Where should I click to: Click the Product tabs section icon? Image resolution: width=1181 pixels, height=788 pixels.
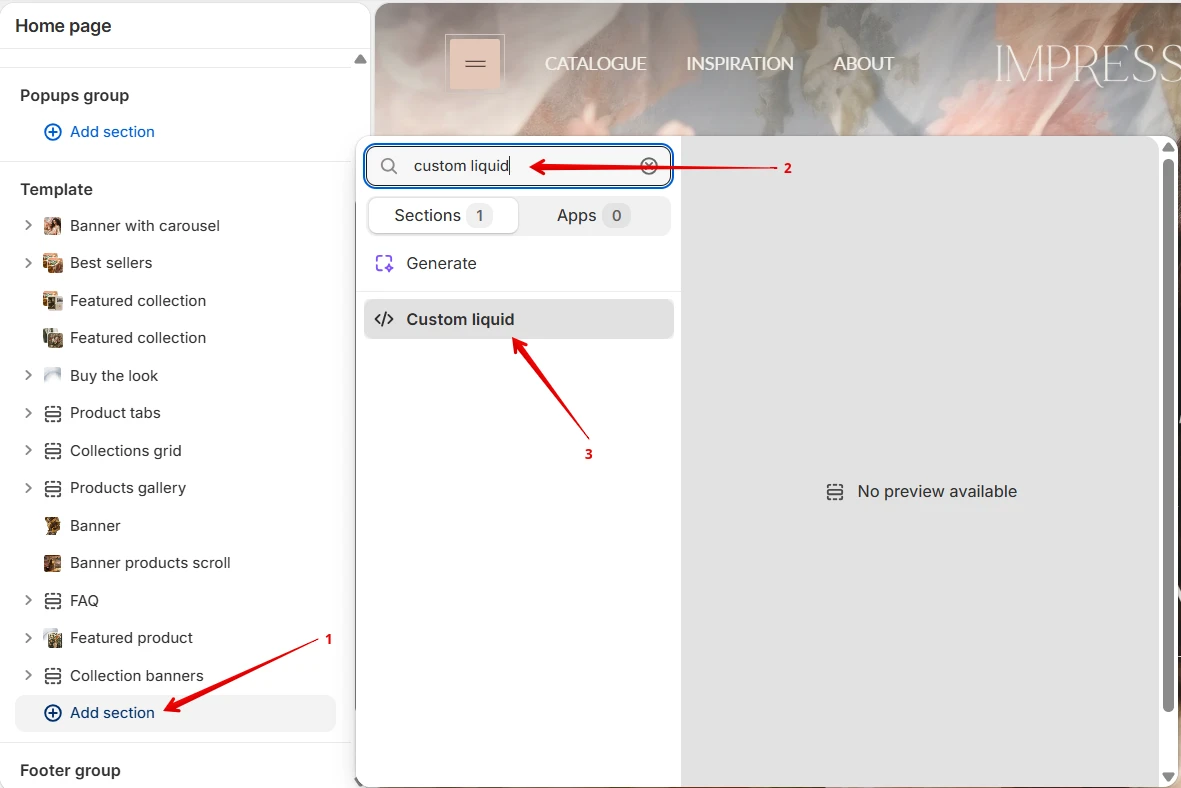53,413
